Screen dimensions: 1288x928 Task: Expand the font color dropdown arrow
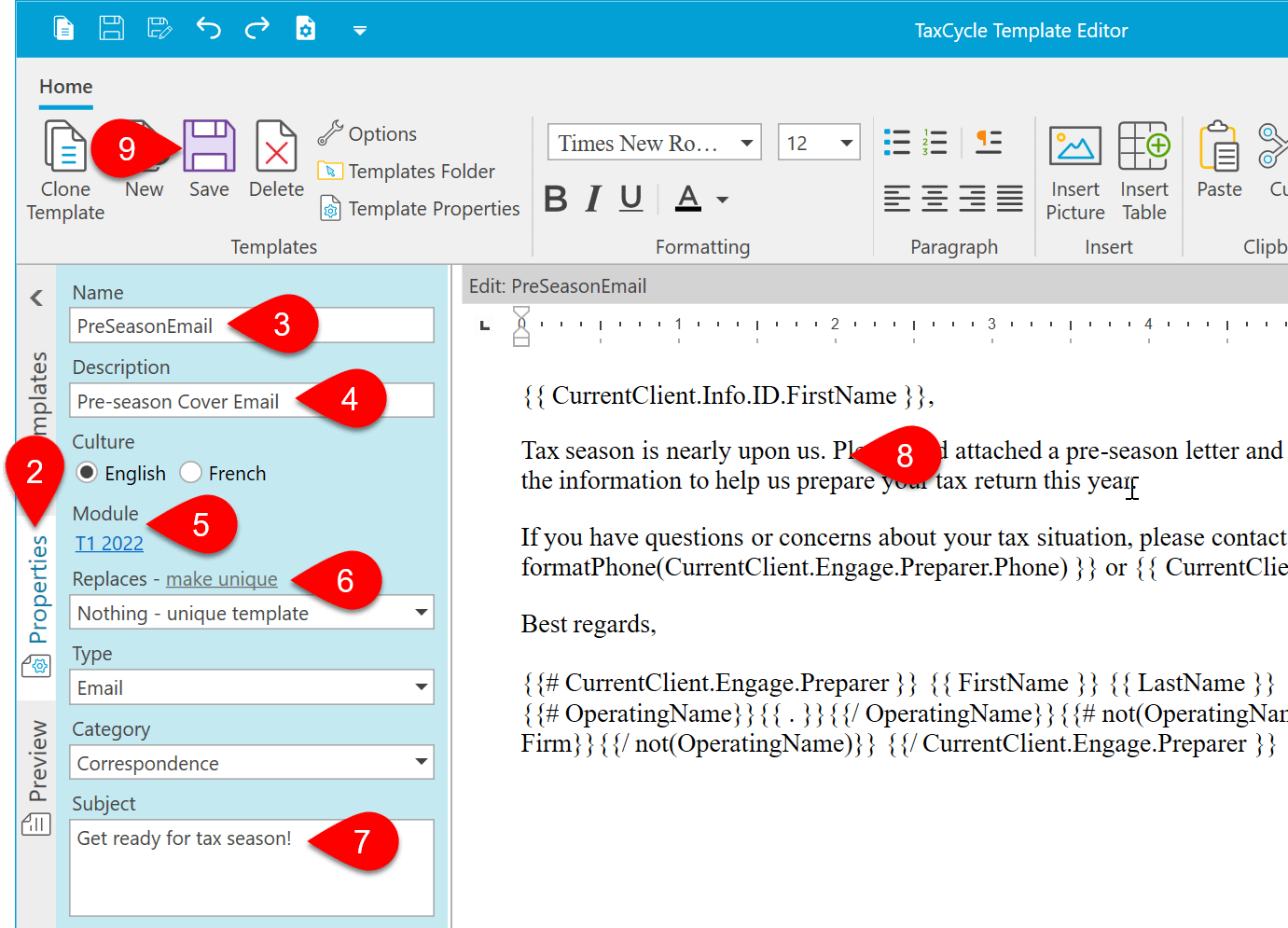[x=722, y=200]
